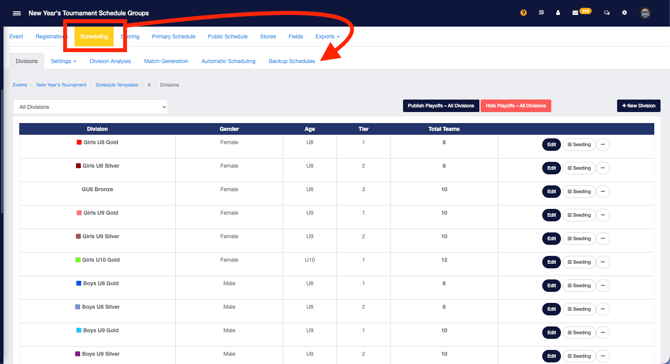Open the settings gear icon
This screenshot has width=670, height=364.
pyautogui.click(x=624, y=13)
